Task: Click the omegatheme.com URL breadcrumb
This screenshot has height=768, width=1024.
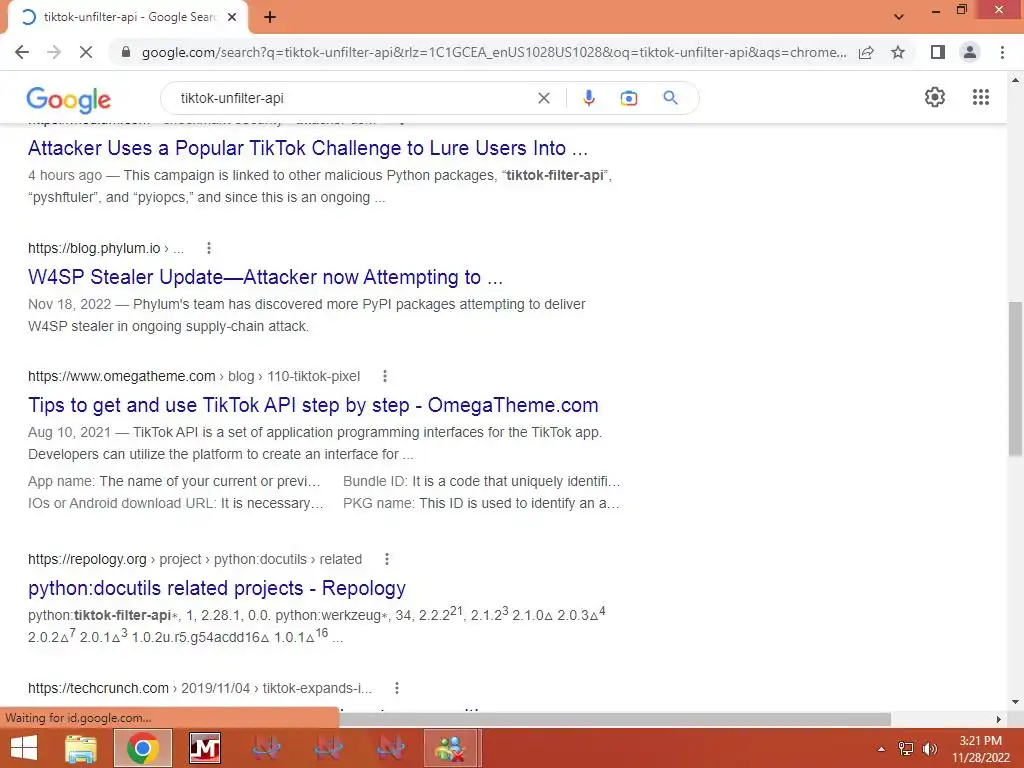Action: point(194,376)
